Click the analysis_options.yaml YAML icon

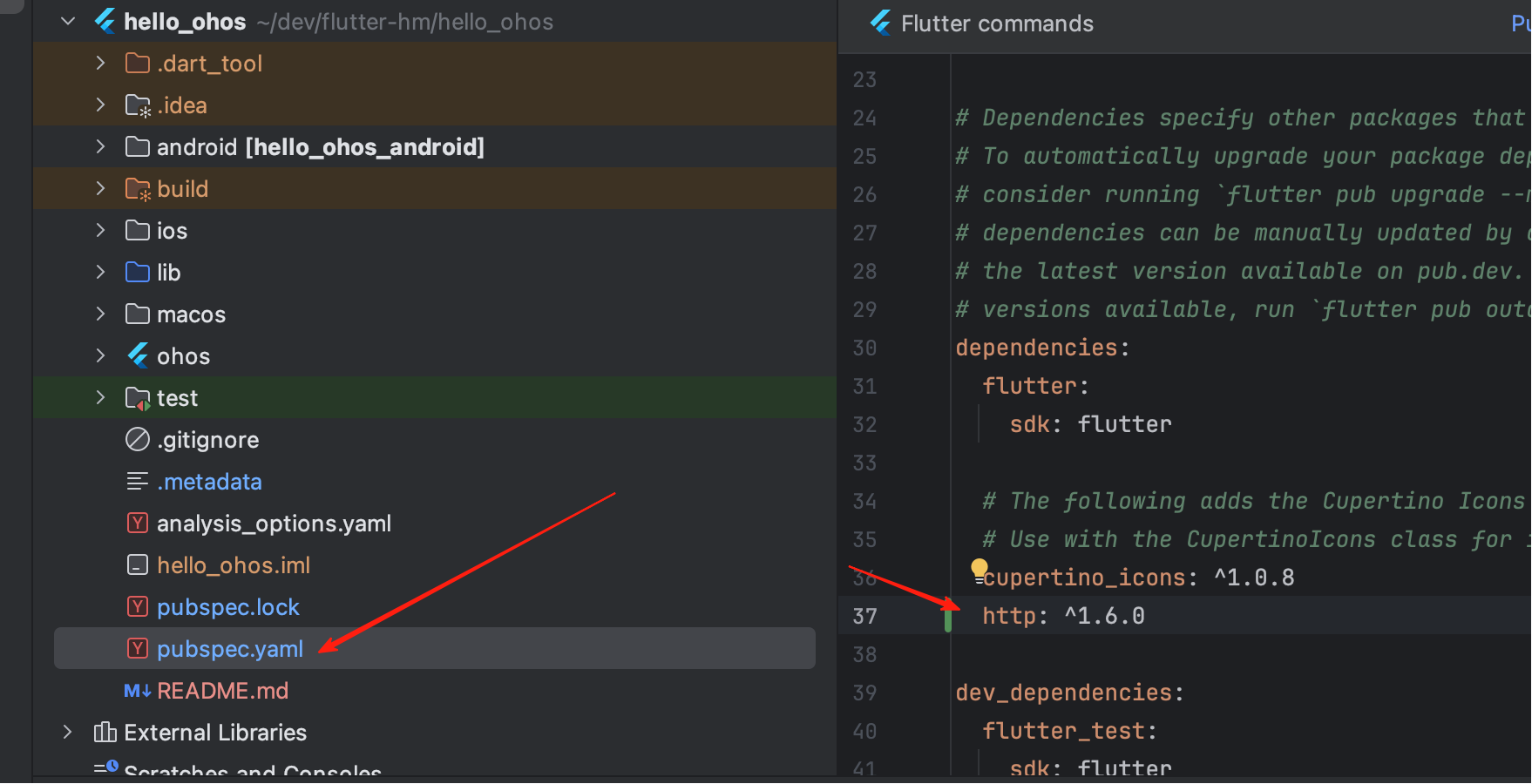pyautogui.click(x=138, y=523)
